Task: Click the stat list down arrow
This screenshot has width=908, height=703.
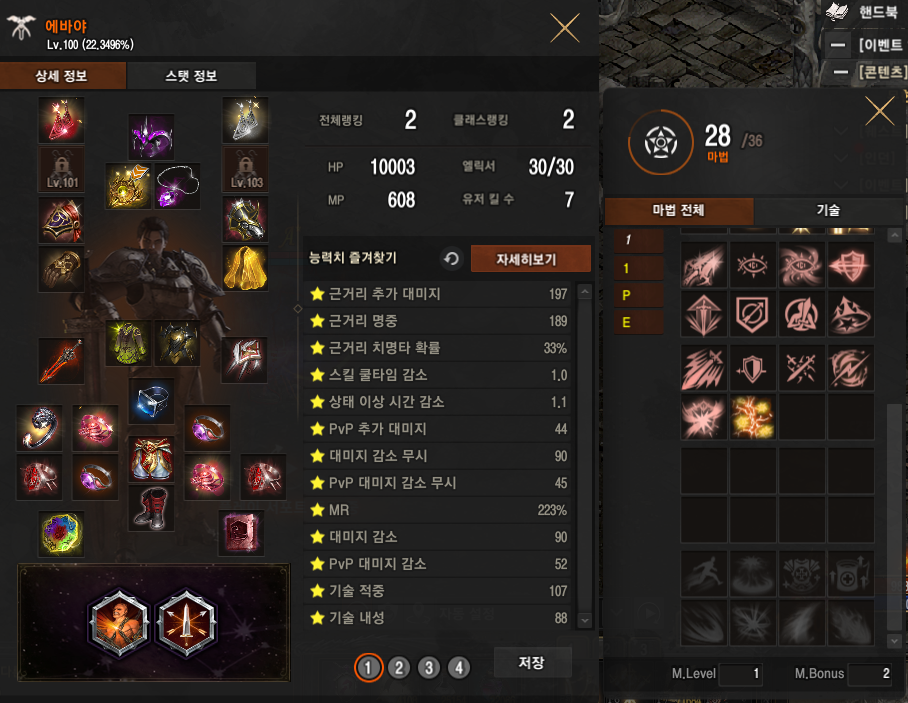Action: 585,620
